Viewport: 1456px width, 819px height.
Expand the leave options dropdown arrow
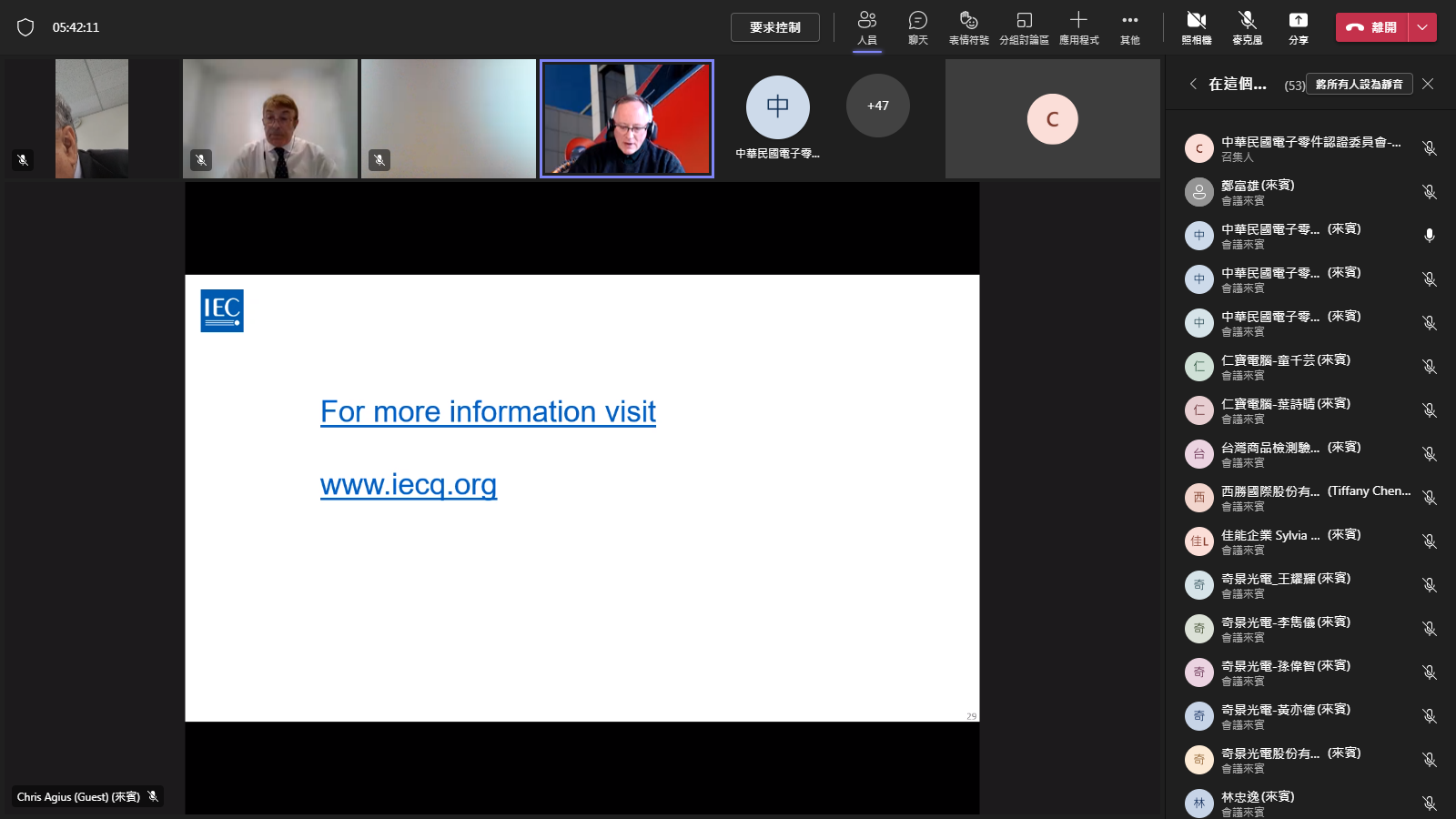(x=1422, y=27)
